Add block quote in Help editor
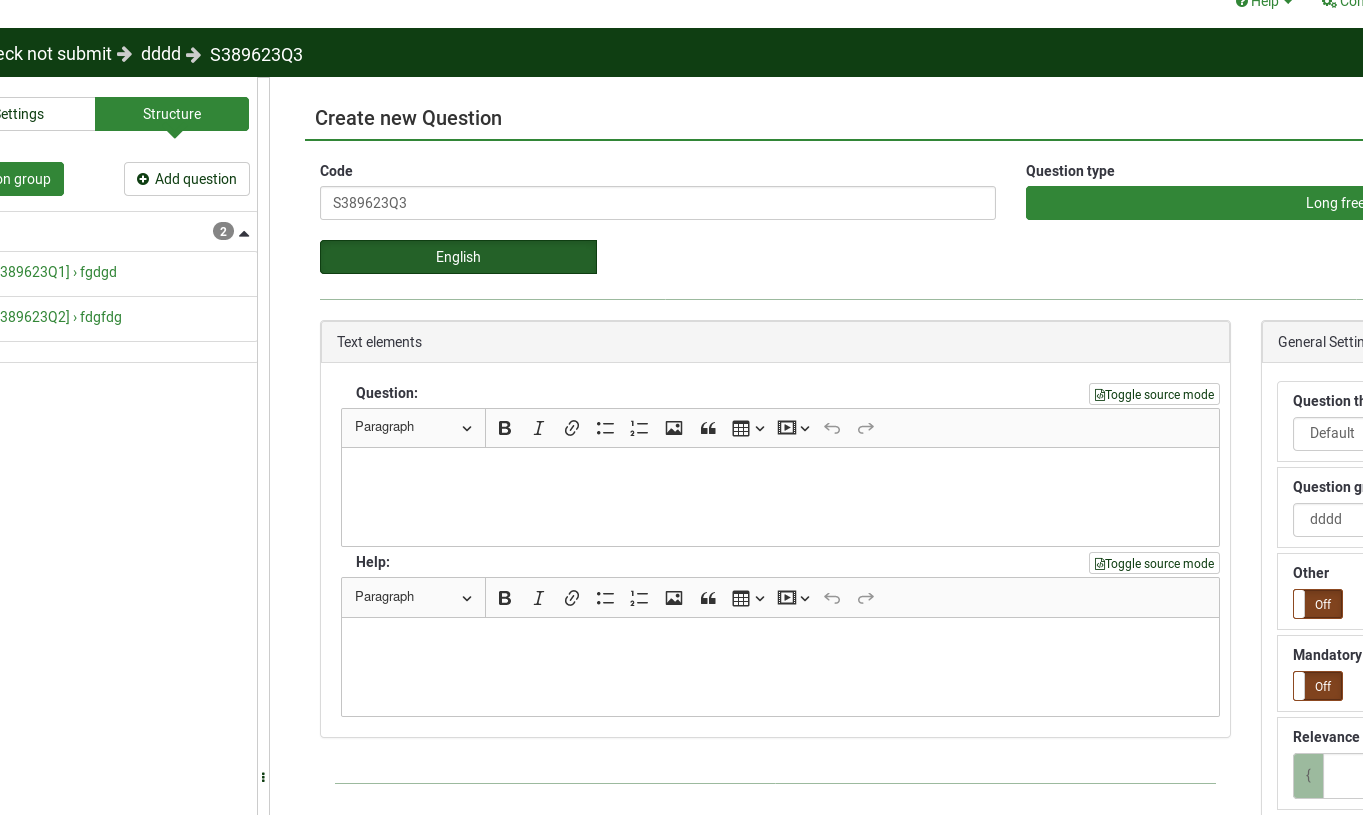The width and height of the screenshot is (1363, 815). [x=708, y=598]
